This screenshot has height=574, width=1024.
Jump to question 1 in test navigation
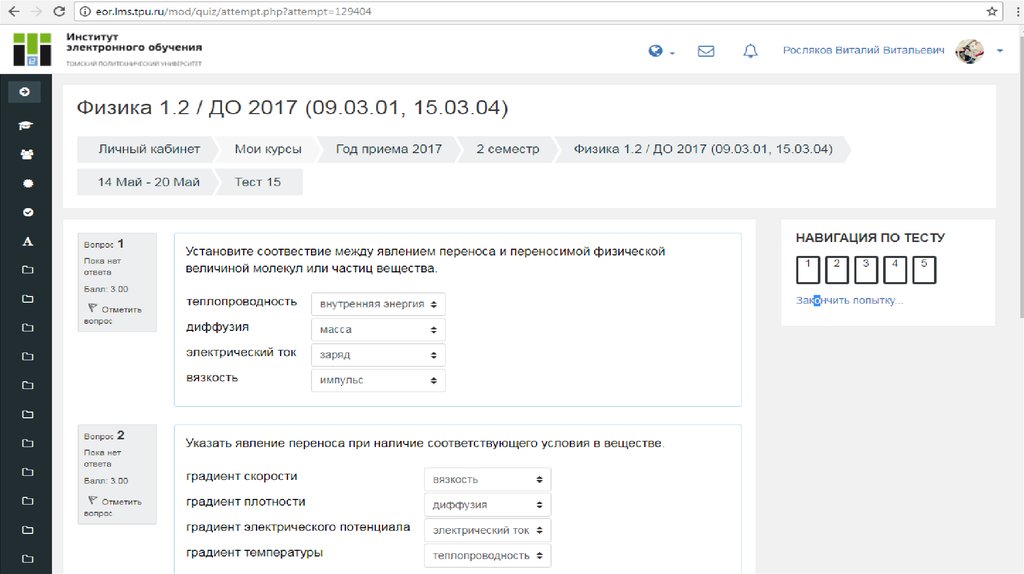click(x=807, y=270)
